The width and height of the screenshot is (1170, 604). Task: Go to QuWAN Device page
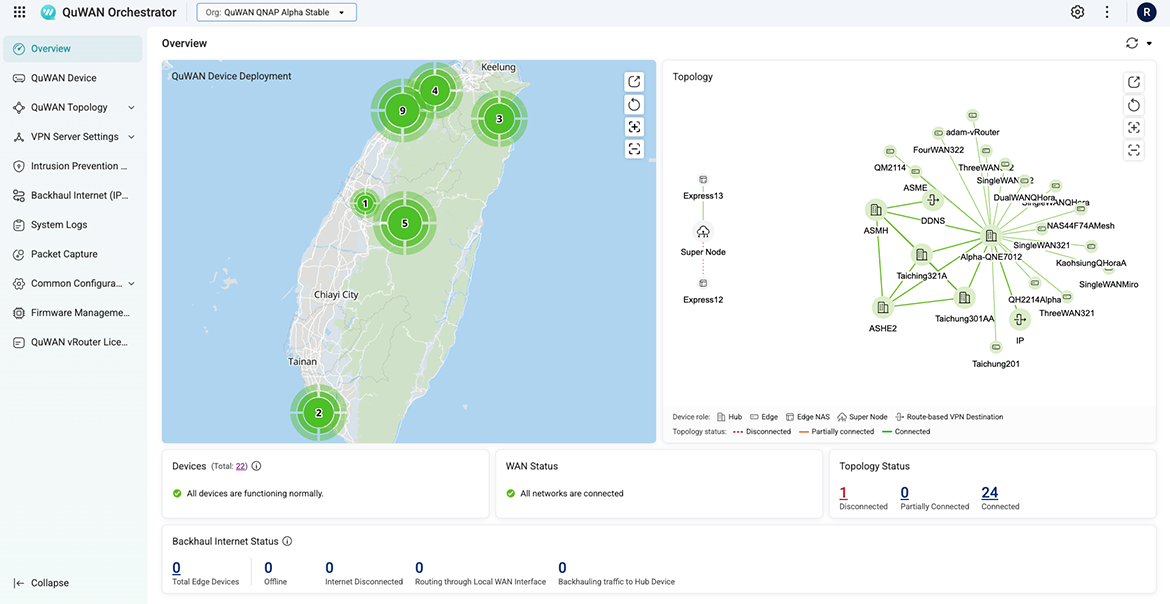pos(63,78)
